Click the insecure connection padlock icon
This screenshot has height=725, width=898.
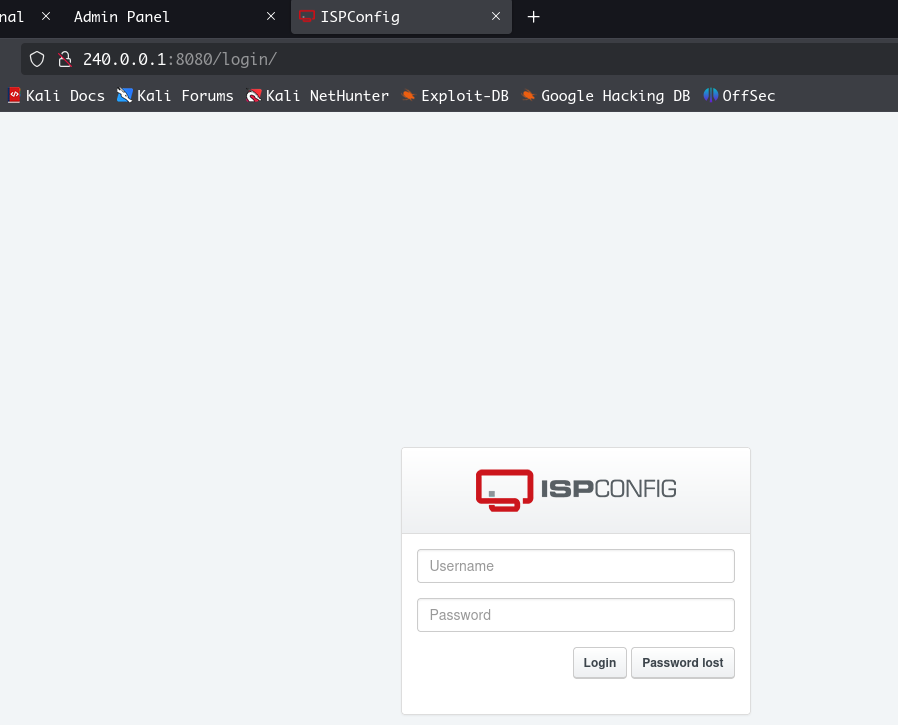(x=65, y=59)
